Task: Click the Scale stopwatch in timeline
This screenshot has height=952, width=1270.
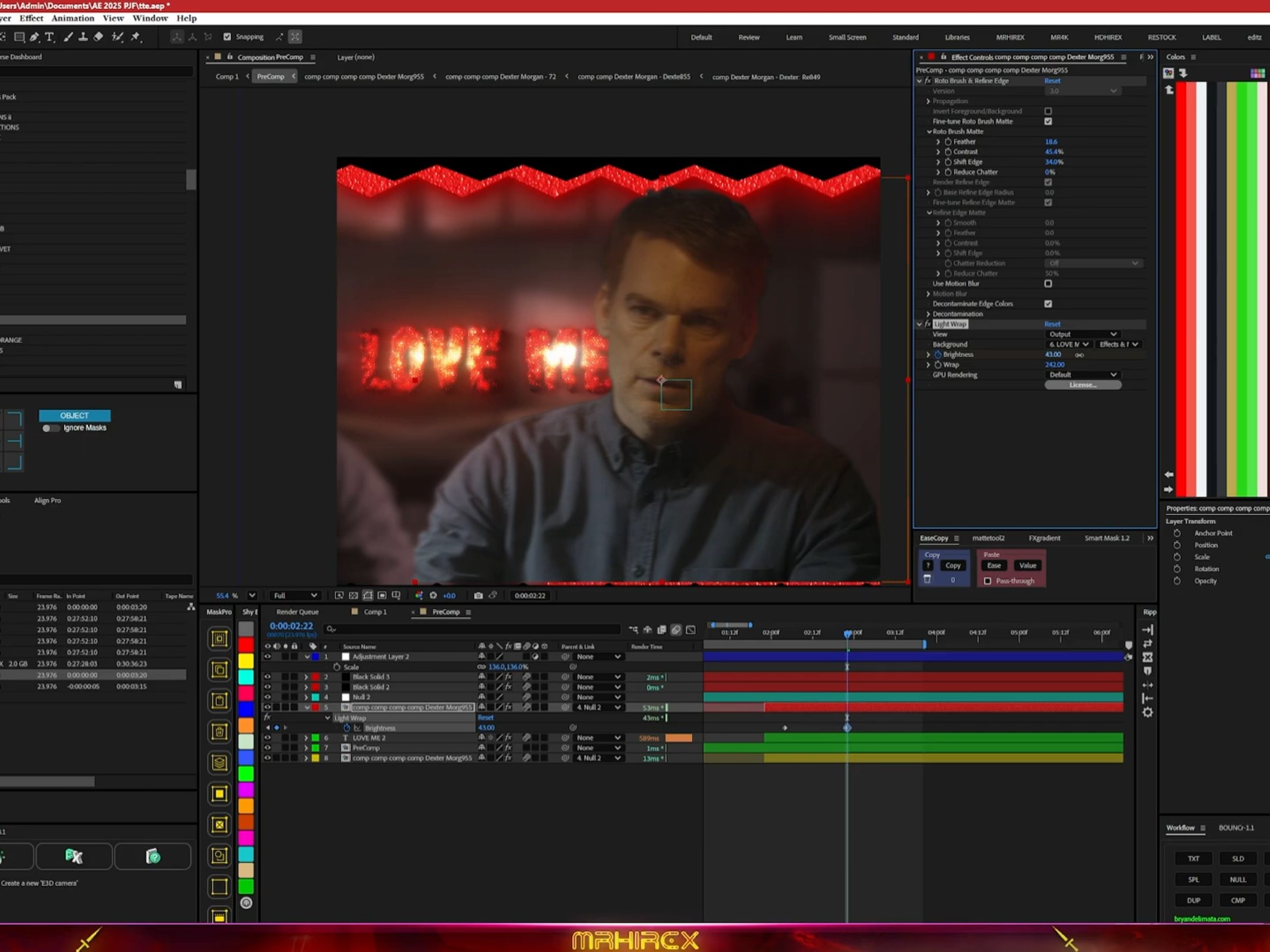Action: pyautogui.click(x=337, y=667)
